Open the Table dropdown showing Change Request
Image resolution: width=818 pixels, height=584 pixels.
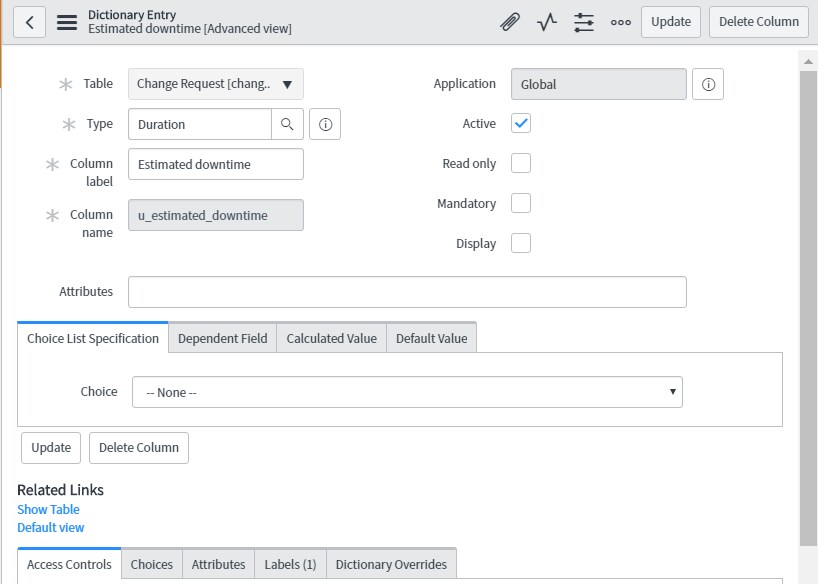[x=216, y=84]
